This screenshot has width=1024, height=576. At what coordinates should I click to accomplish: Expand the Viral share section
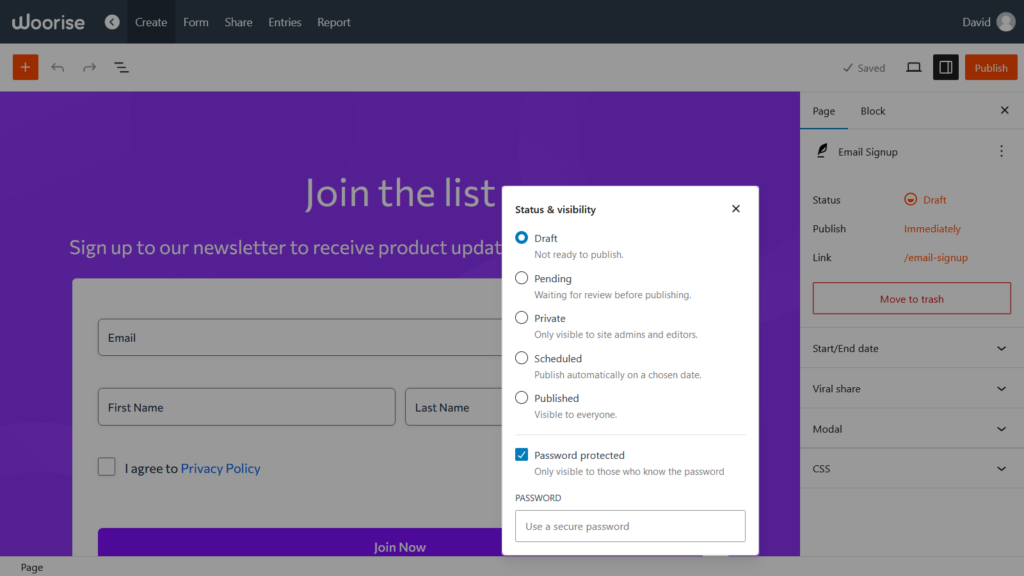[x=911, y=389]
